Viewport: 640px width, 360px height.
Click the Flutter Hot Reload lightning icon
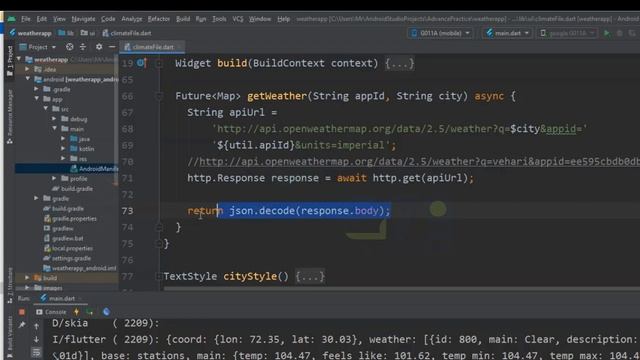pos(76,312)
